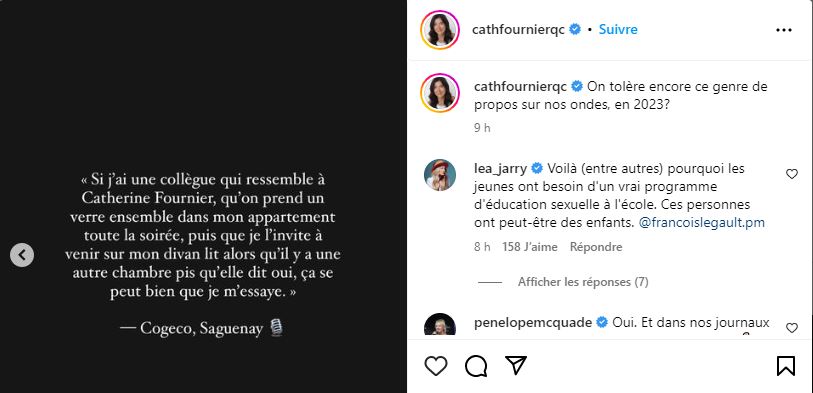Screen dimensions: 813x393
Task: Go to previous slide with left arrow
Action: tap(22, 255)
